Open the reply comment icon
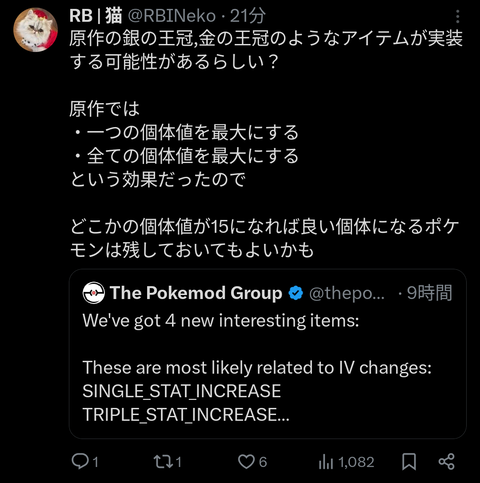This screenshot has width=480, height=483. (x=80, y=462)
